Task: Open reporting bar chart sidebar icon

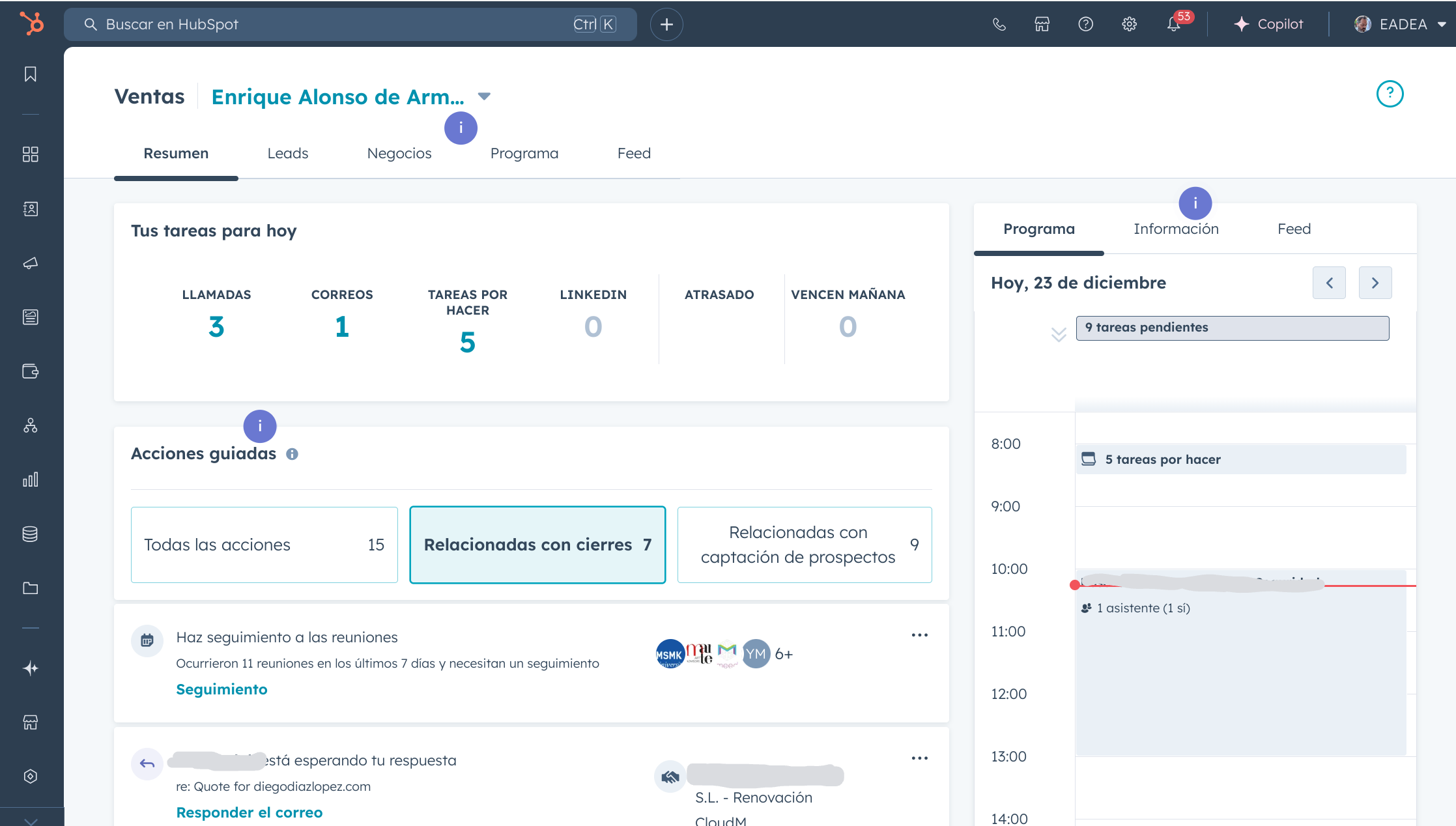Action: (31, 480)
